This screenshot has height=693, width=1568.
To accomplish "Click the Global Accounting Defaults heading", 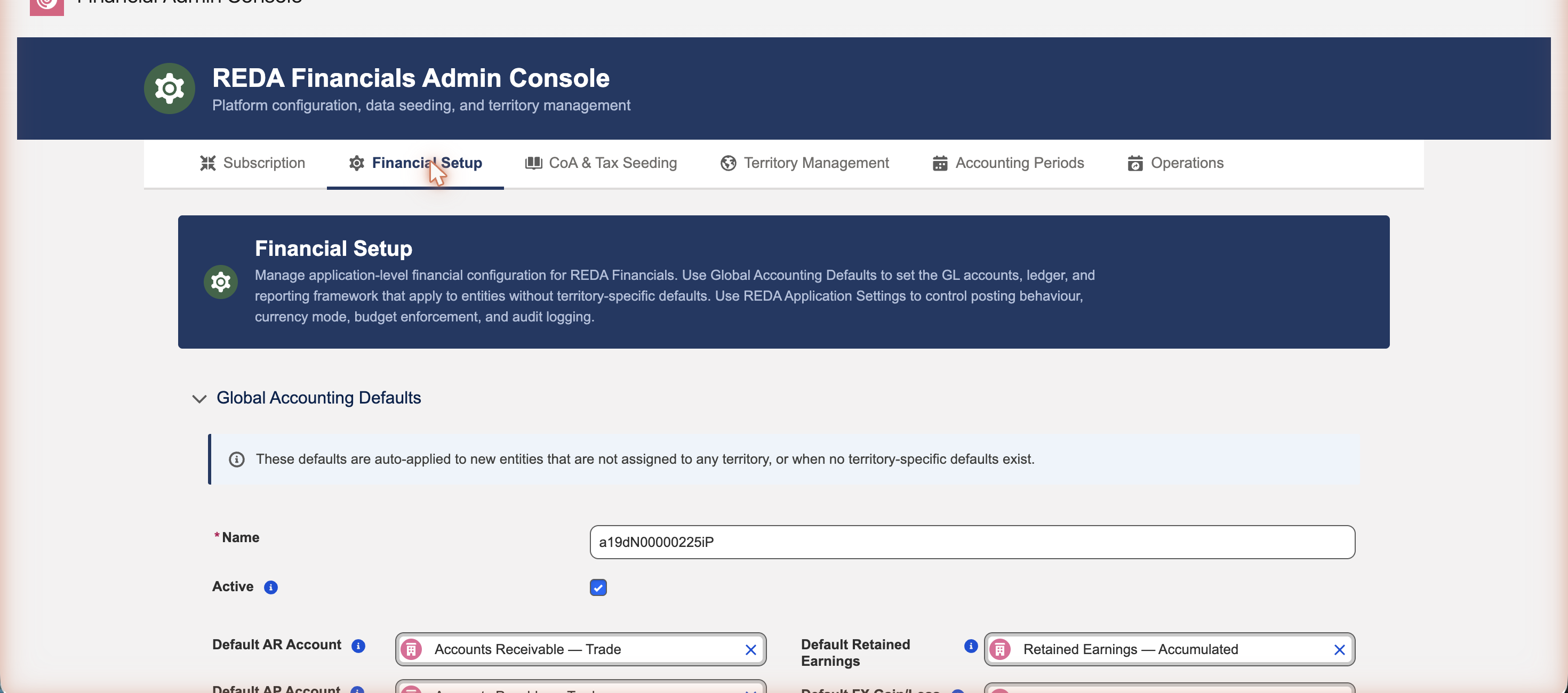I will coord(318,398).
